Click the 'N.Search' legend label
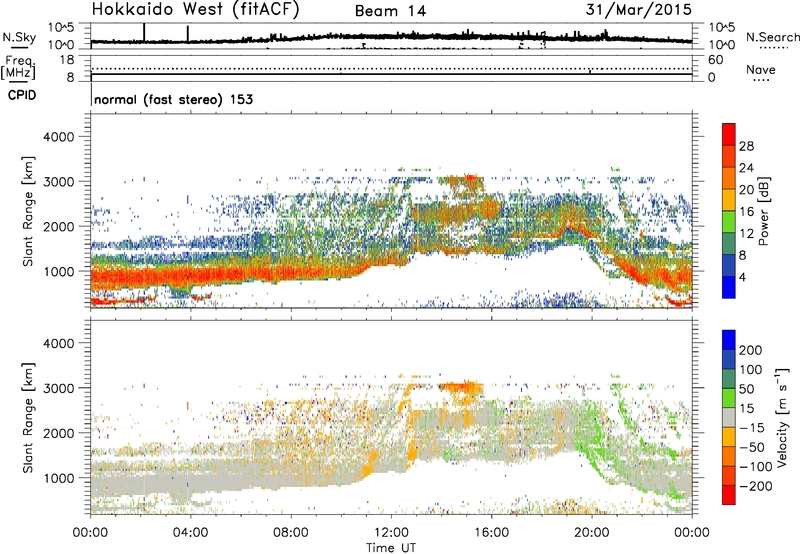Viewport: 800px width, 554px height. pos(772,37)
